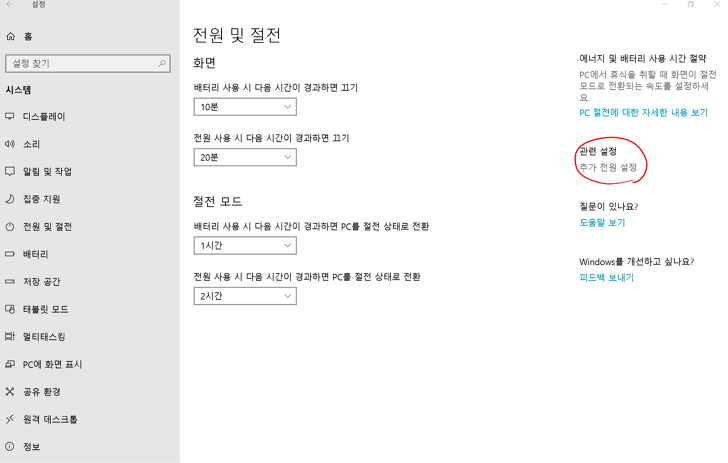This screenshot has width=728, height=463.
Task: Click the 멀티태스킹 icon
Action: [10, 336]
